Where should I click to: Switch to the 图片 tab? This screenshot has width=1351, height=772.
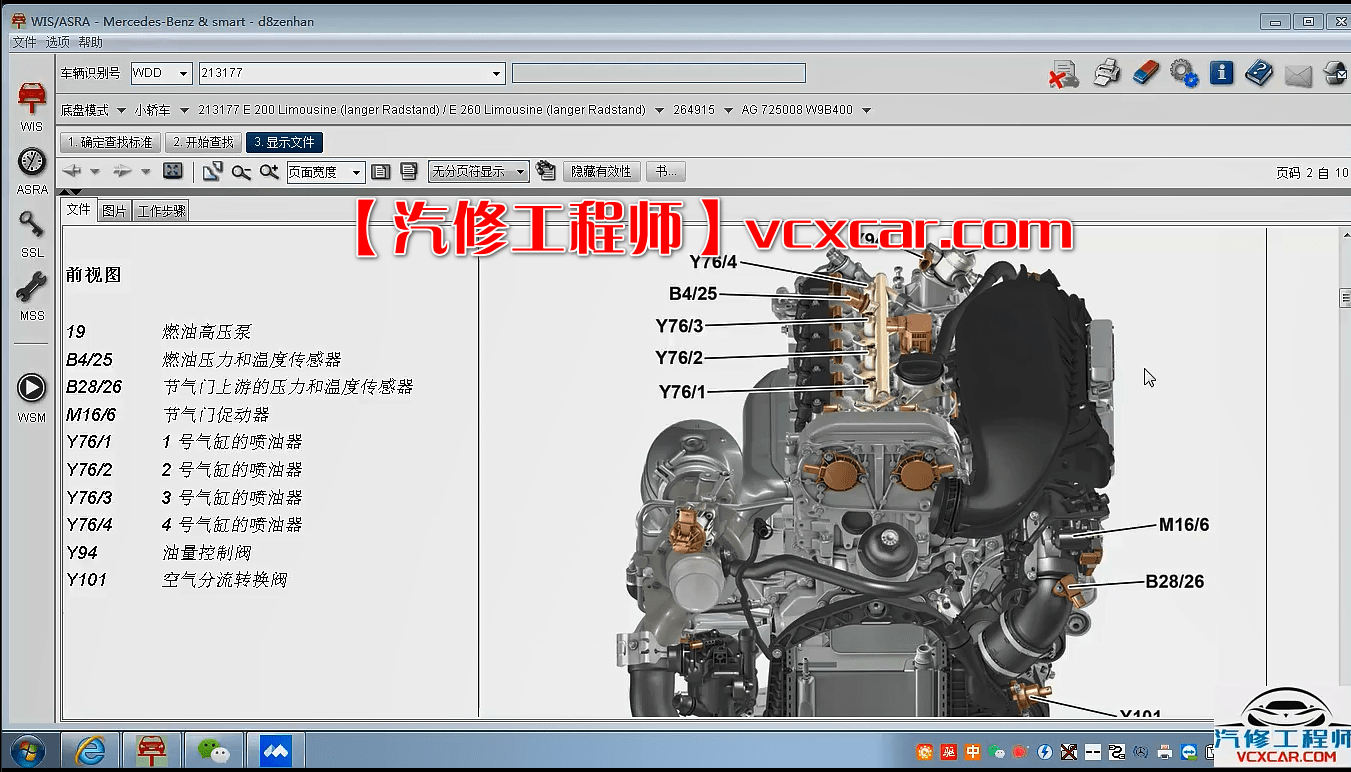(x=113, y=210)
